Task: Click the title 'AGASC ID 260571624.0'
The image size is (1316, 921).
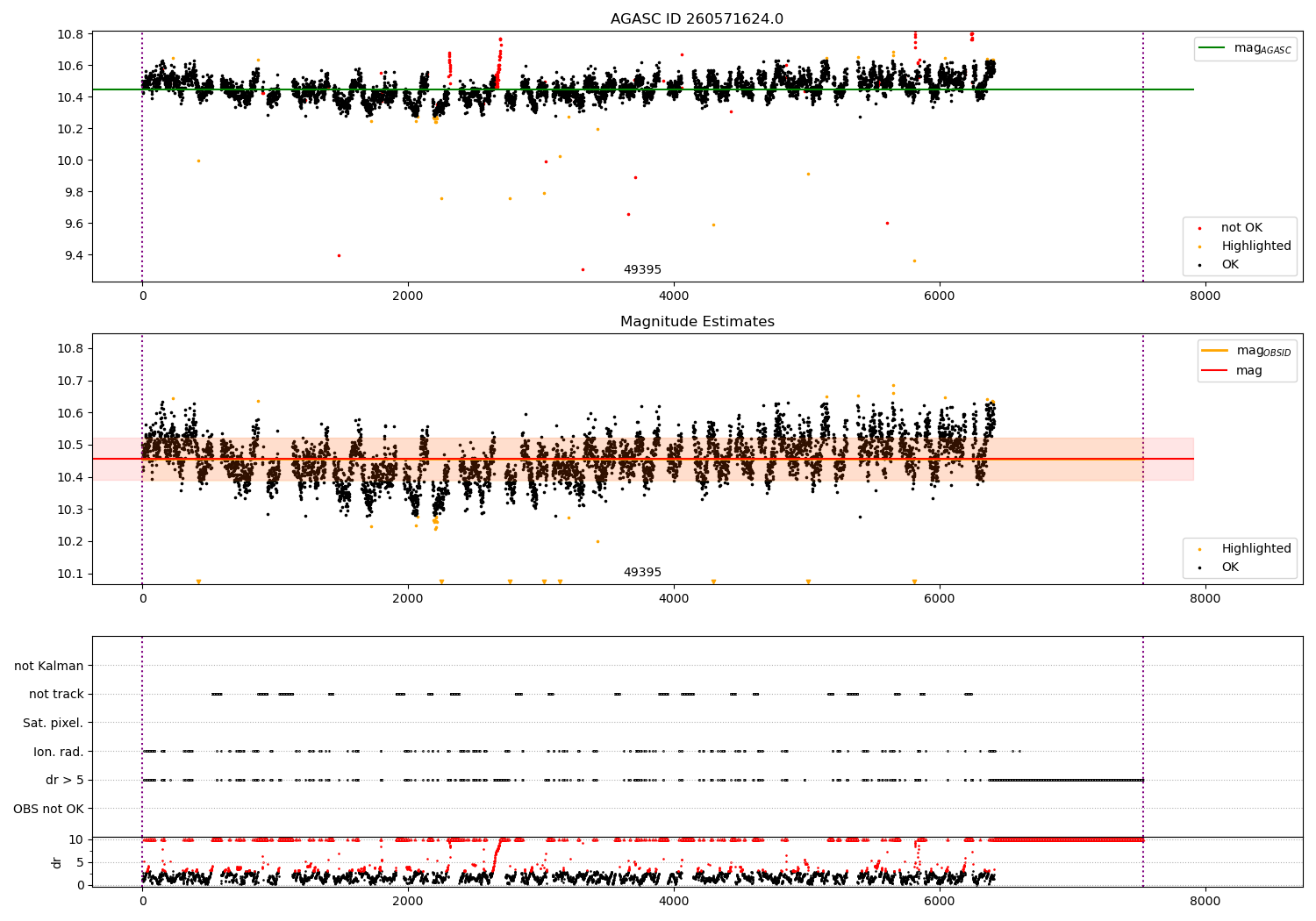Action: tap(697, 19)
